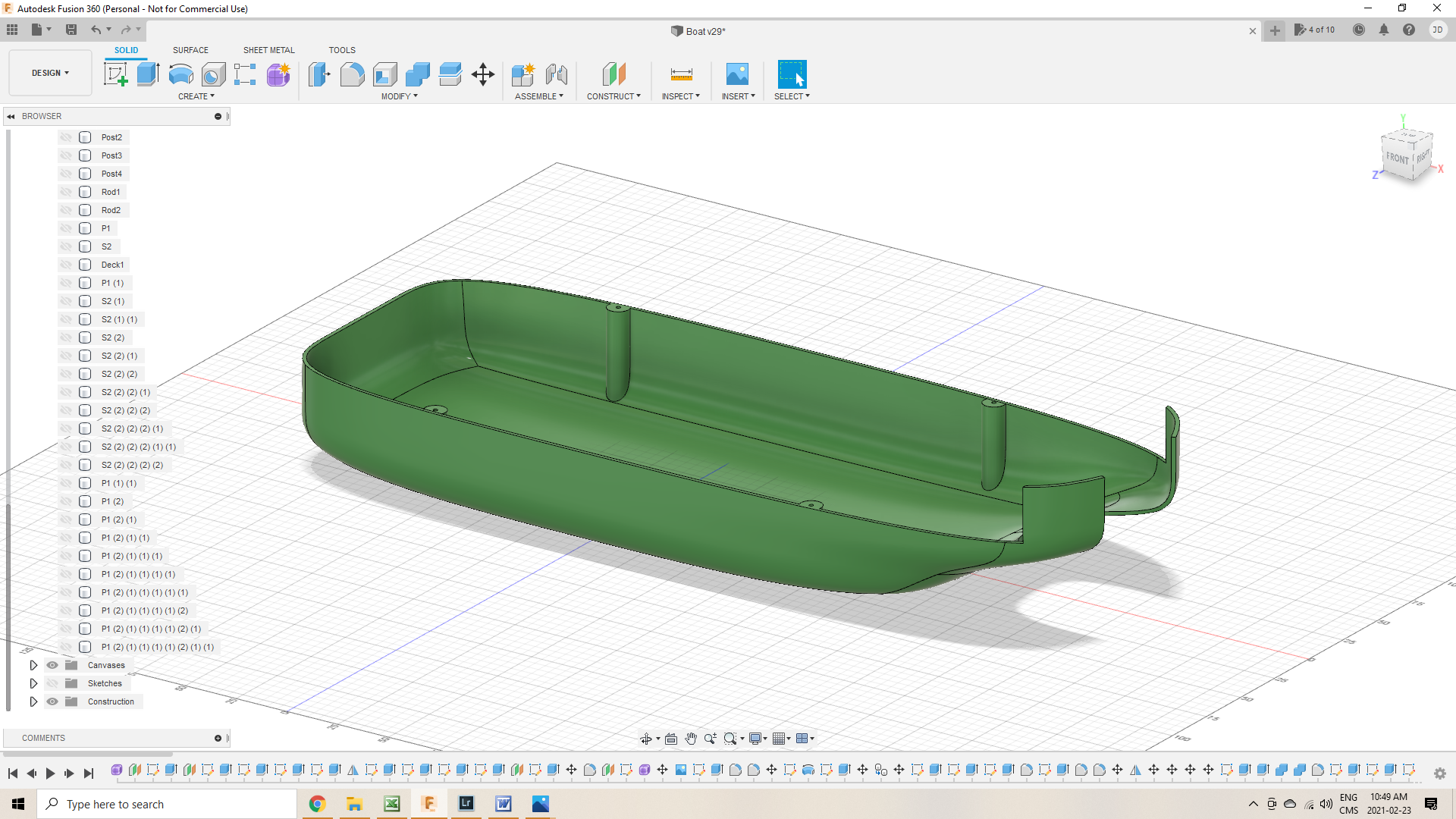Open a new design tab with plus
Viewport: 1456px width, 819px height.
coord(1275,30)
